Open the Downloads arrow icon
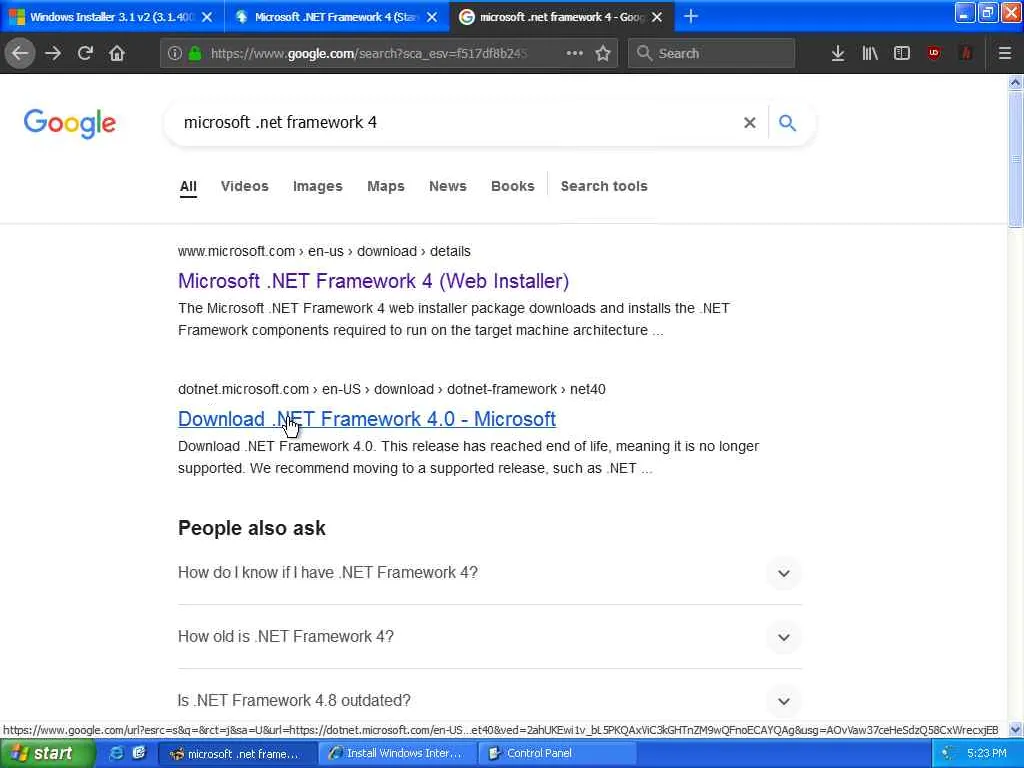The width and height of the screenshot is (1024, 768). (838, 53)
